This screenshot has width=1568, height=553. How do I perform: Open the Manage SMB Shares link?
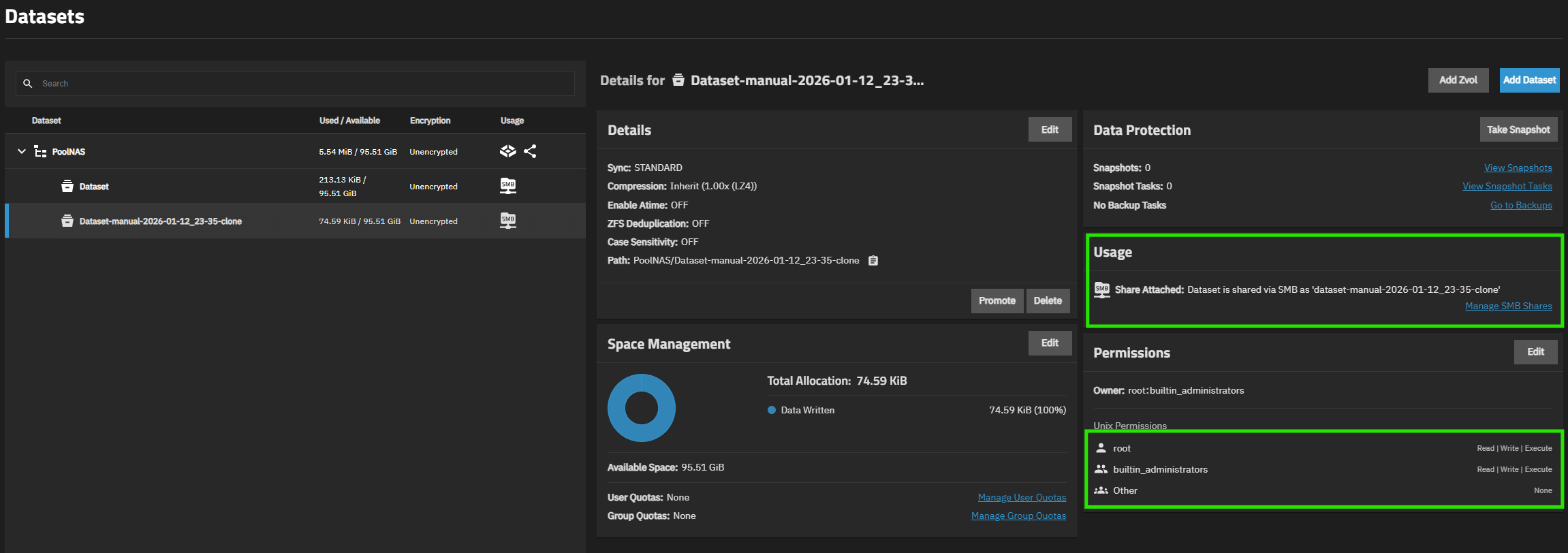(x=1508, y=306)
